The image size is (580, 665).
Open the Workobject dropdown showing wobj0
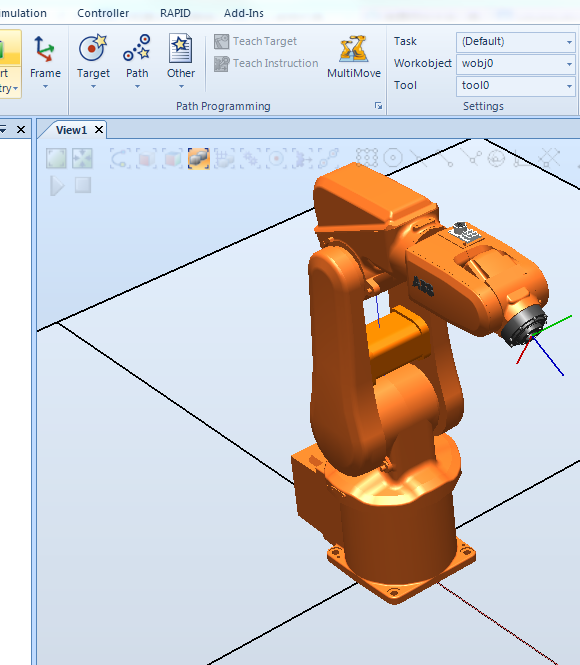coord(516,64)
